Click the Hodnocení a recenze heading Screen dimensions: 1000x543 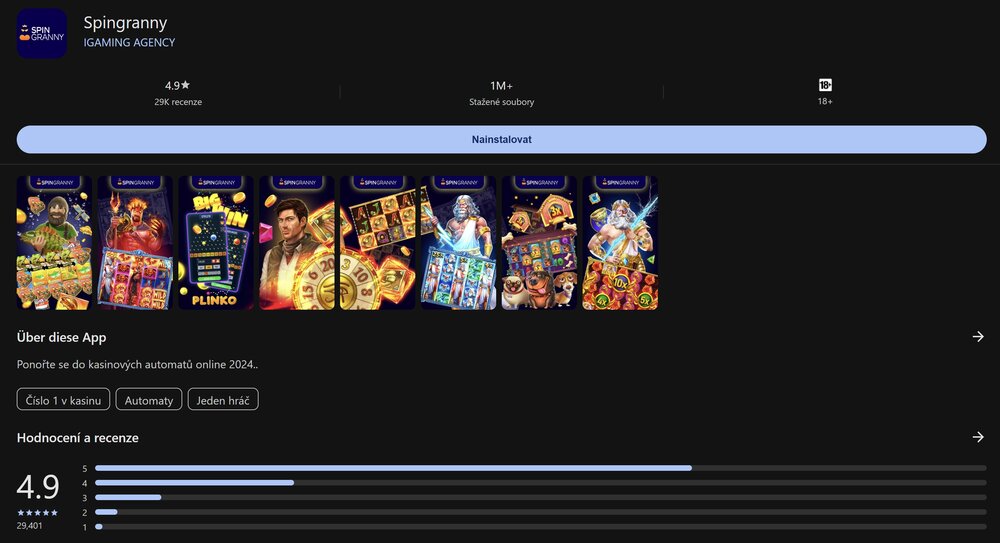pyautogui.click(x=77, y=438)
